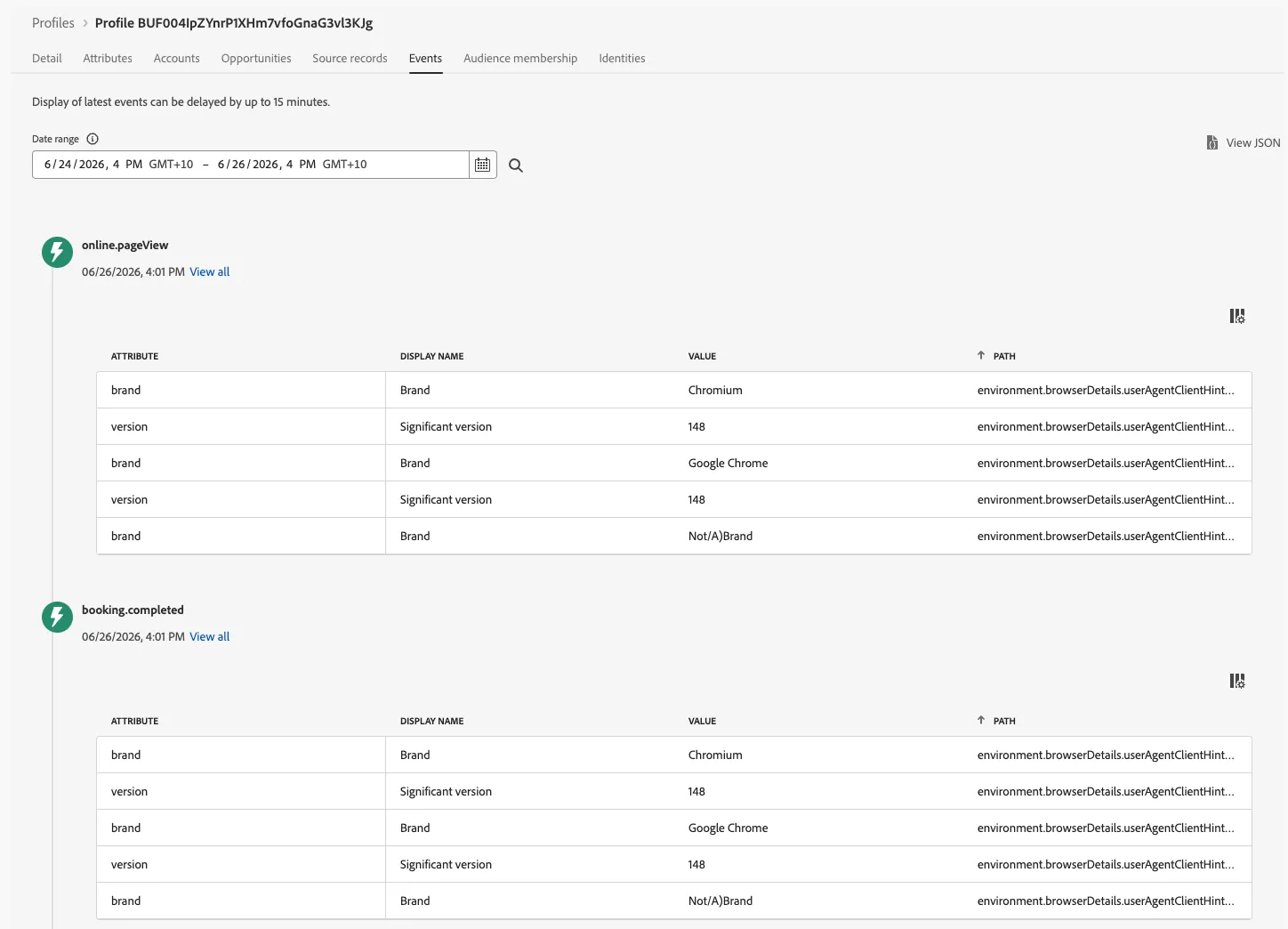Click Attribute column header in online.pageView table
Screen dimensions: 1288x929
[135, 356]
